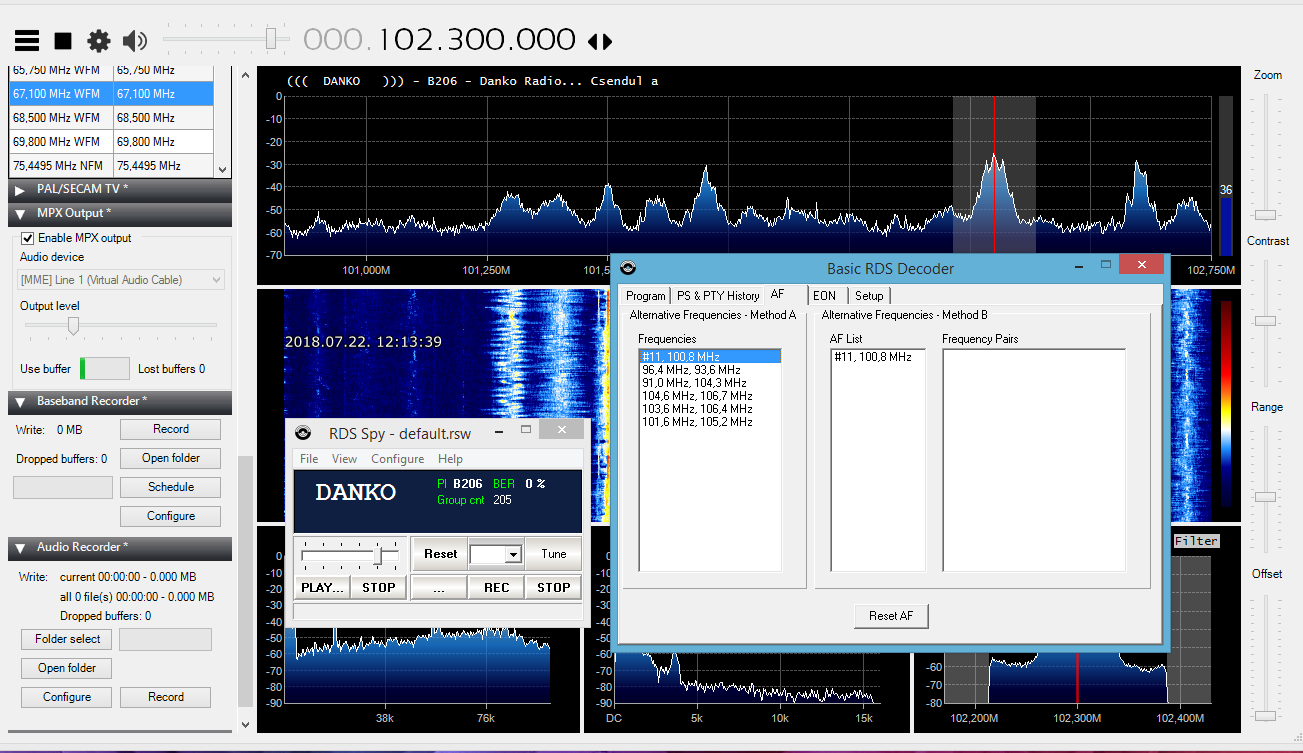Click the RDS Spy window title icon
This screenshot has width=1303, height=753.
[303, 433]
